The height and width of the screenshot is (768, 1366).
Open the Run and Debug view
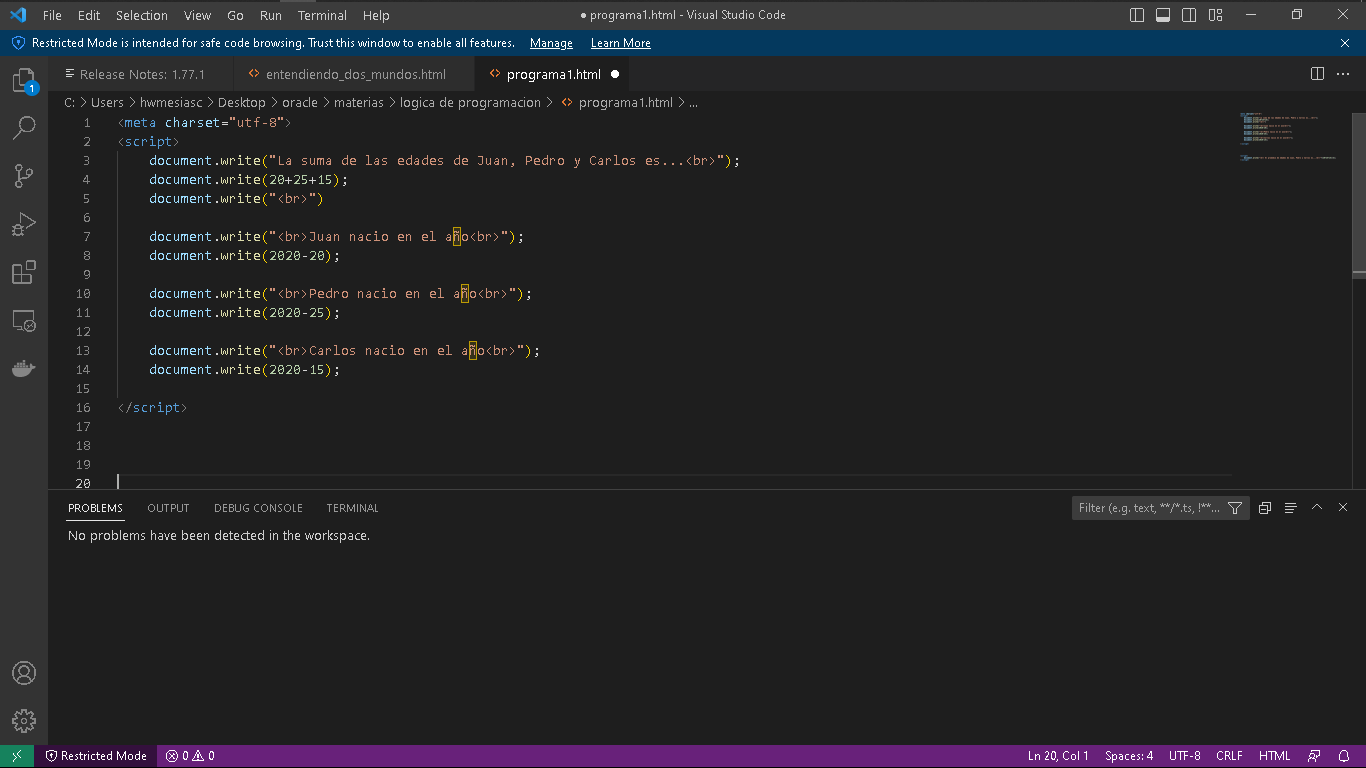coord(24,224)
